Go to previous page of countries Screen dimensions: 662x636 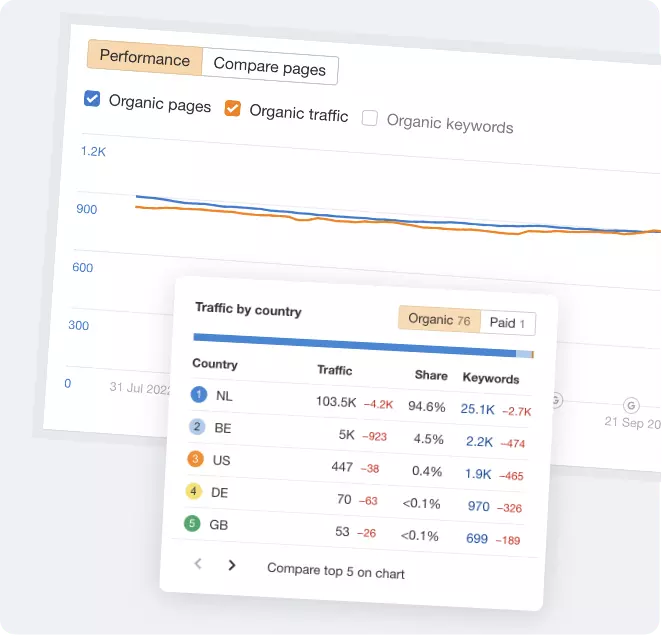click(x=198, y=563)
